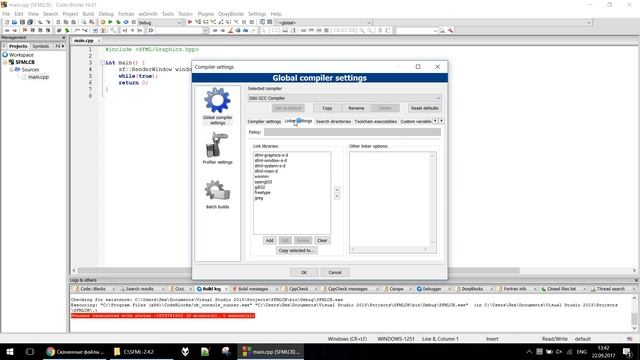This screenshot has height=360, width=640.
Task: Click Copy compiler button
Action: click(x=327, y=108)
